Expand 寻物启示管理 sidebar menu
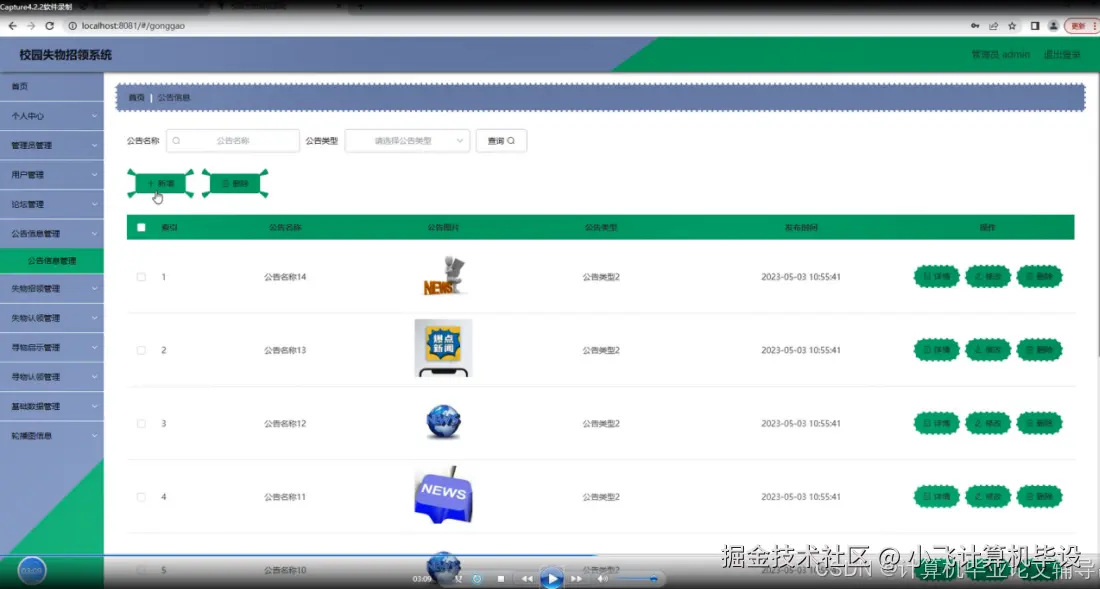This screenshot has width=1100, height=589. (52, 347)
